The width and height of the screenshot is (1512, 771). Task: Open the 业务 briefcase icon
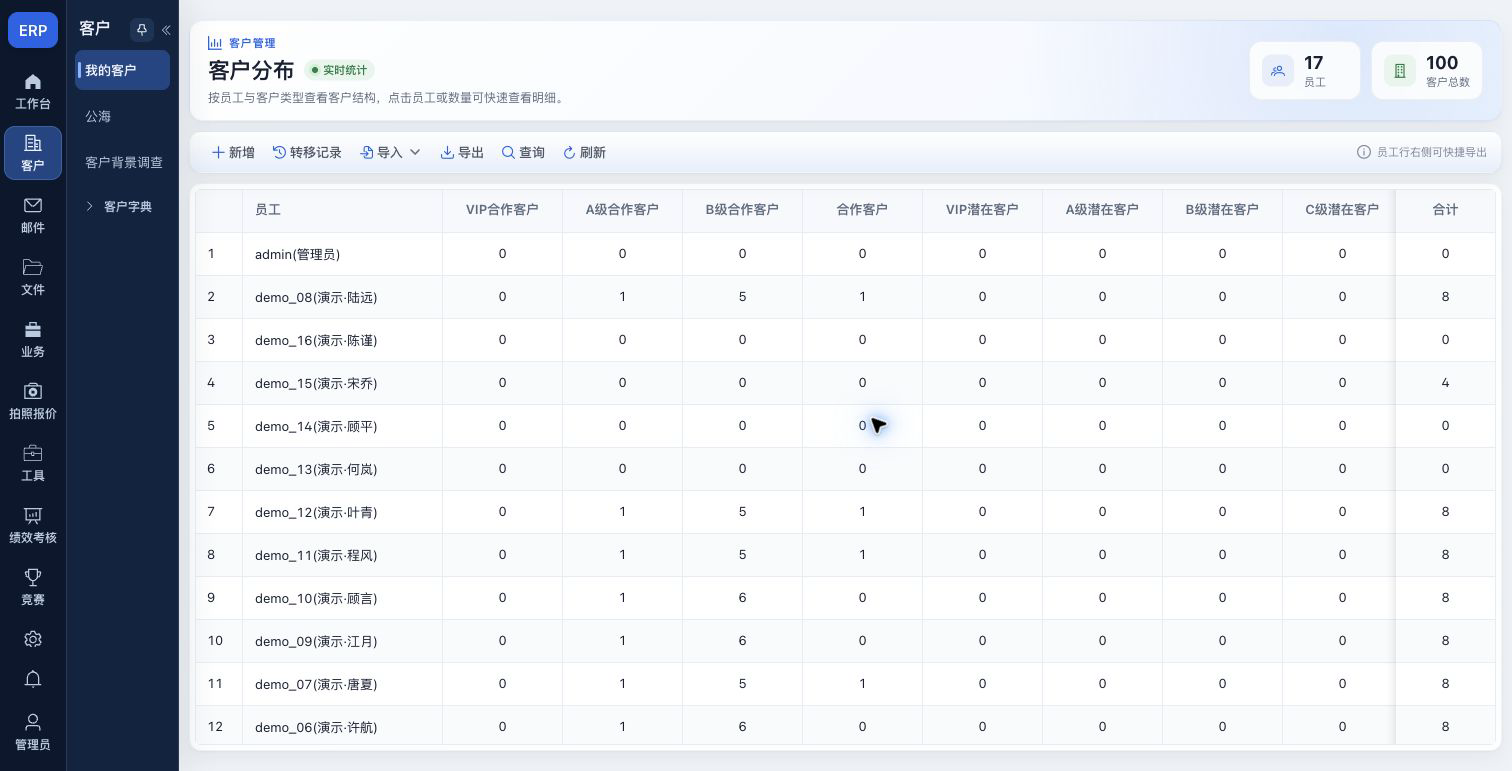coord(33,329)
